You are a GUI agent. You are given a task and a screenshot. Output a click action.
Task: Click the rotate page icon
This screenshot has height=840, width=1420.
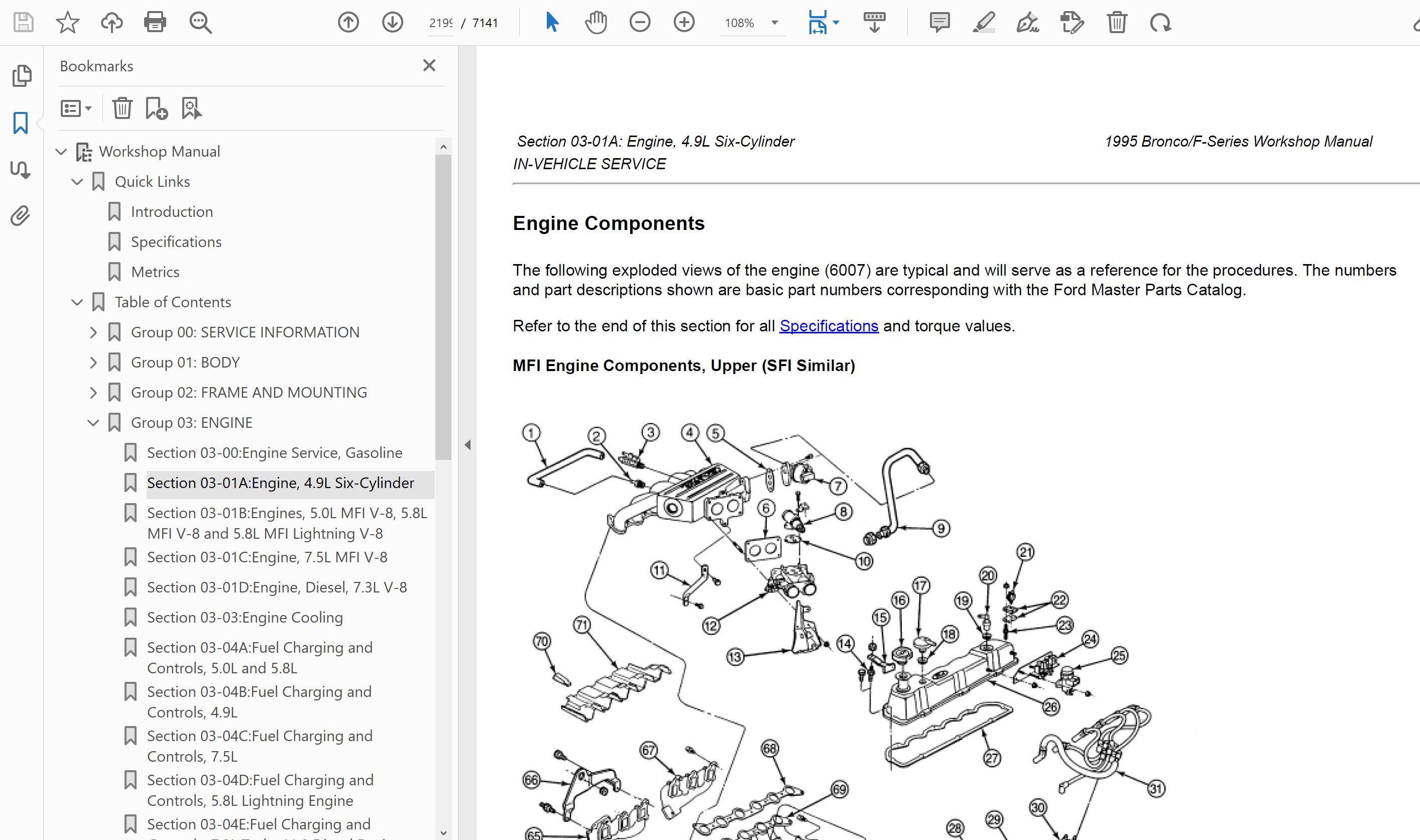pyautogui.click(x=1160, y=23)
